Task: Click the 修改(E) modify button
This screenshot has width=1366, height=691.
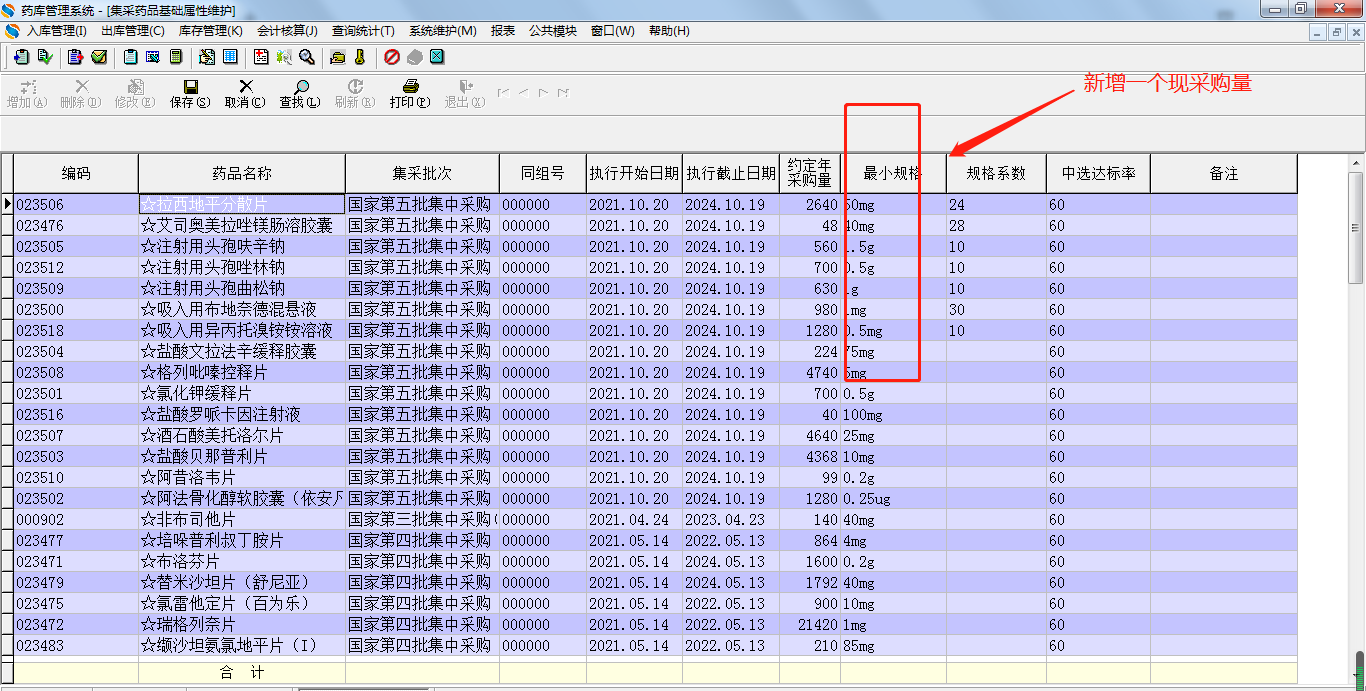Action: [135, 94]
